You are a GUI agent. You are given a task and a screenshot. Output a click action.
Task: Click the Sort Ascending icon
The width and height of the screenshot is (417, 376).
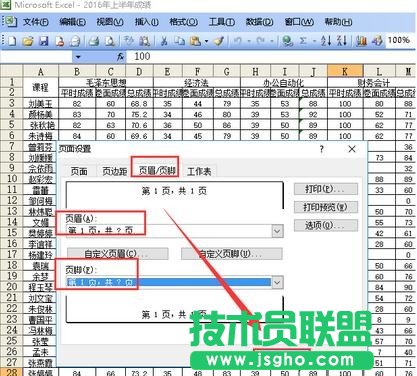click(x=326, y=41)
